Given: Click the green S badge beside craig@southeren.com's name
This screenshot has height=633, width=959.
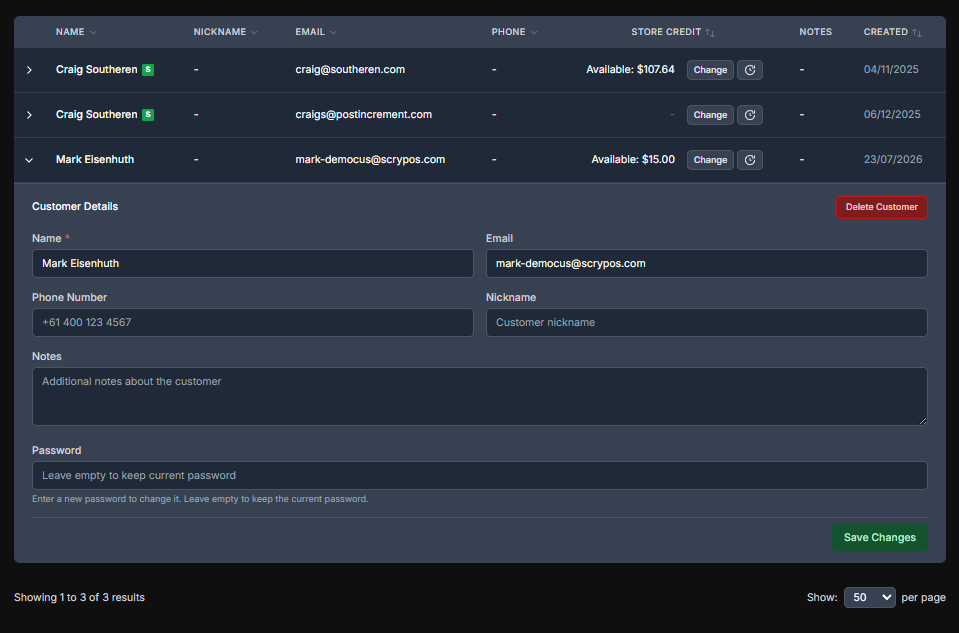Looking at the screenshot, I should 148,70.
